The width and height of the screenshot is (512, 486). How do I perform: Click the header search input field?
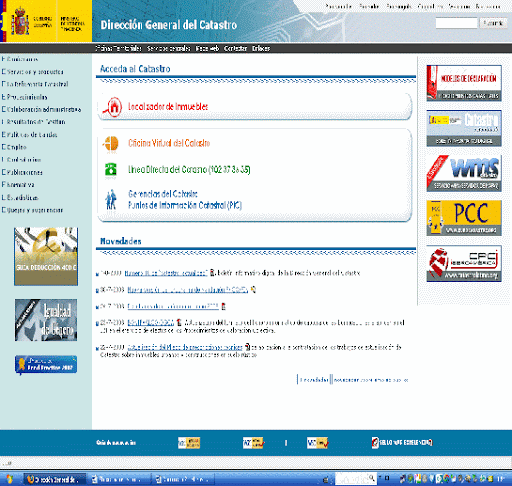click(x=456, y=23)
